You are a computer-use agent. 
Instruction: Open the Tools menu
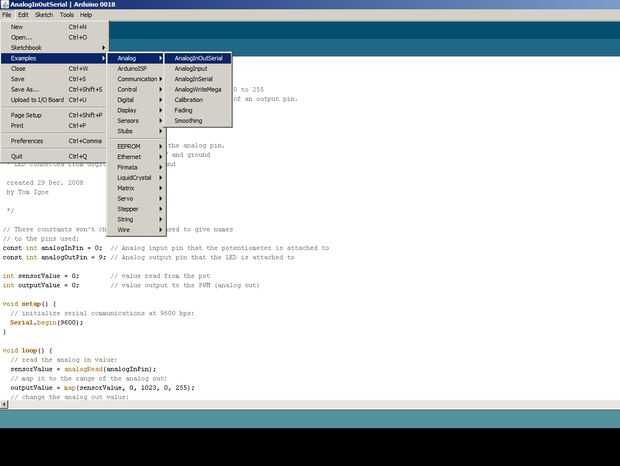(67, 15)
